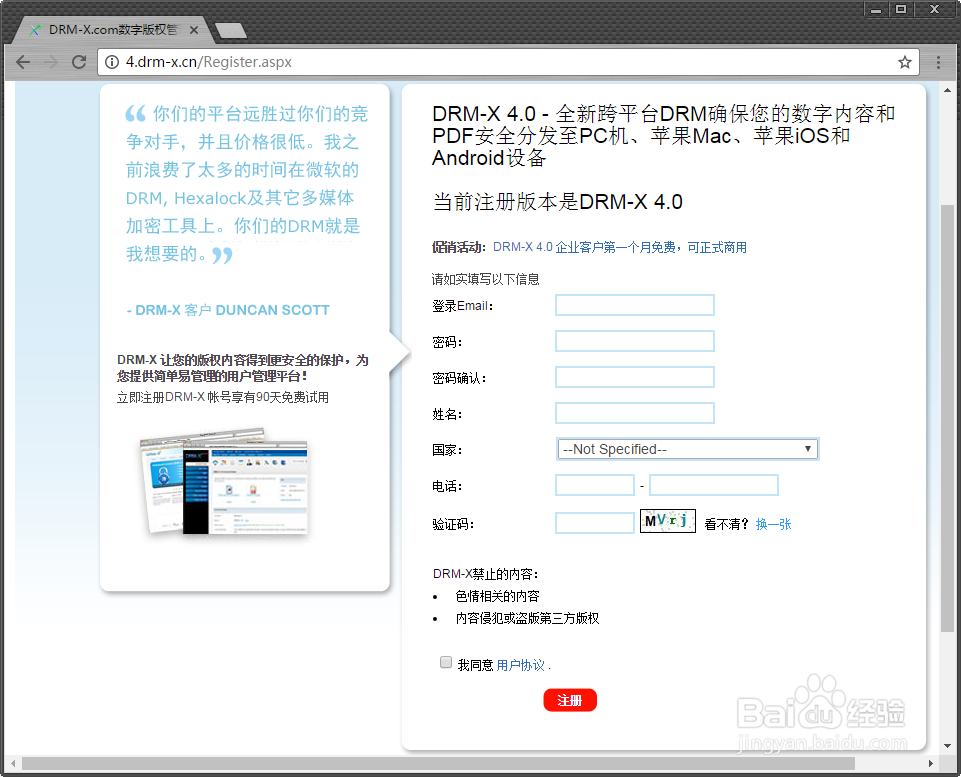
Task: Open the 国家 country dropdown
Action: coord(688,449)
